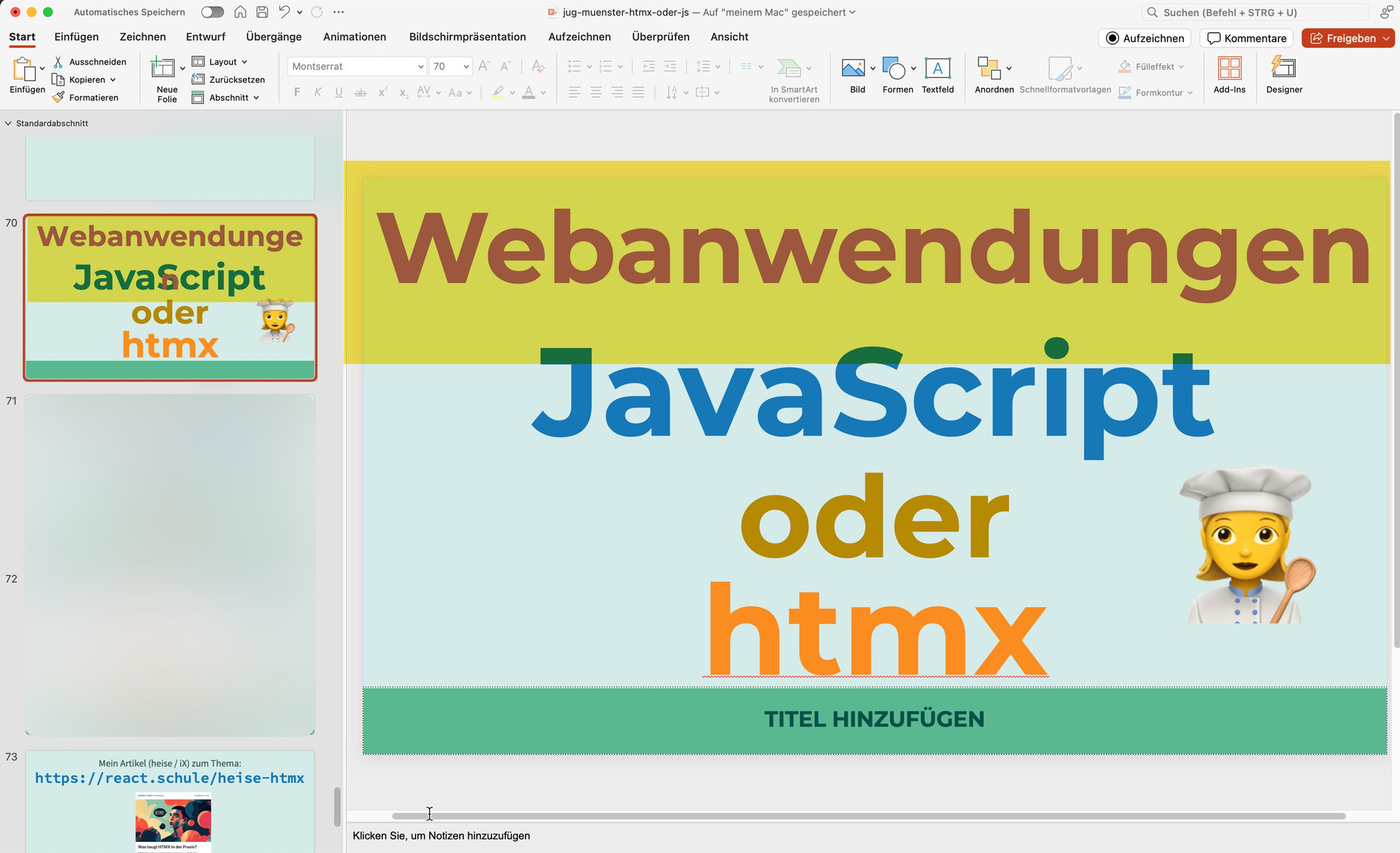1400x853 pixels.
Task: Increase font size with the larger A icon
Action: [x=484, y=66]
